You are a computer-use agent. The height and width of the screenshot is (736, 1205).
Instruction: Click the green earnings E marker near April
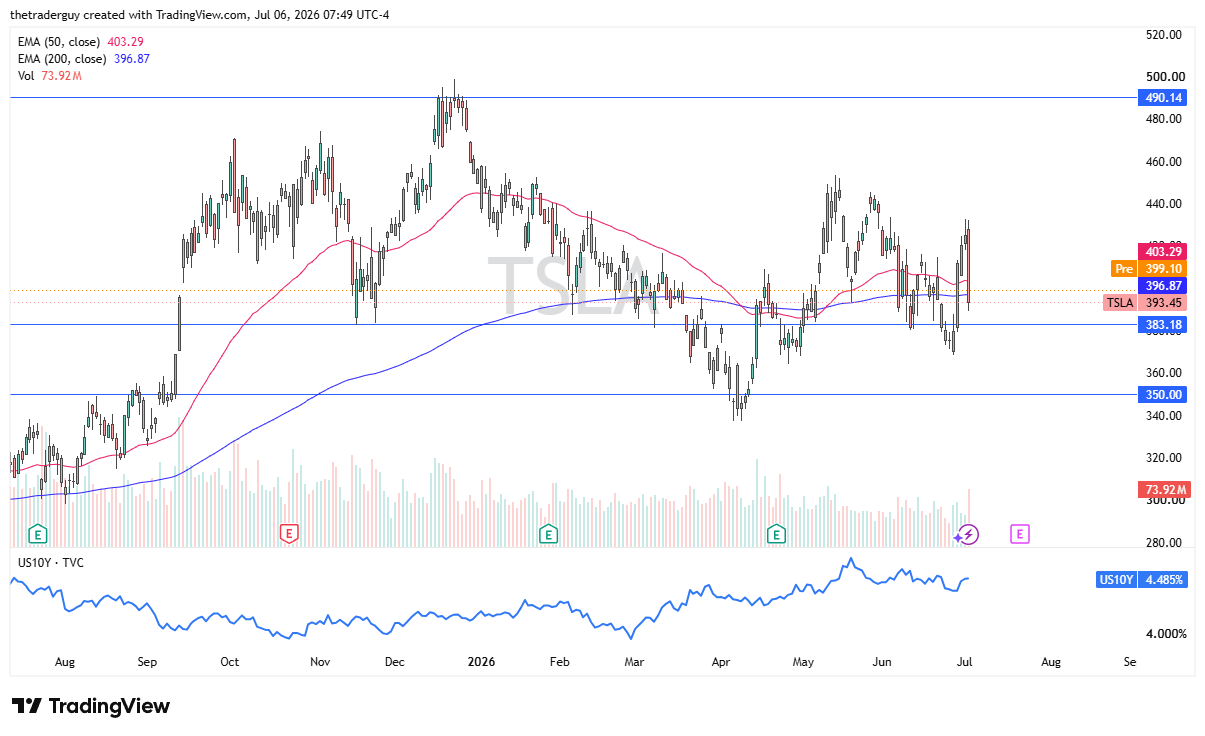pos(776,534)
